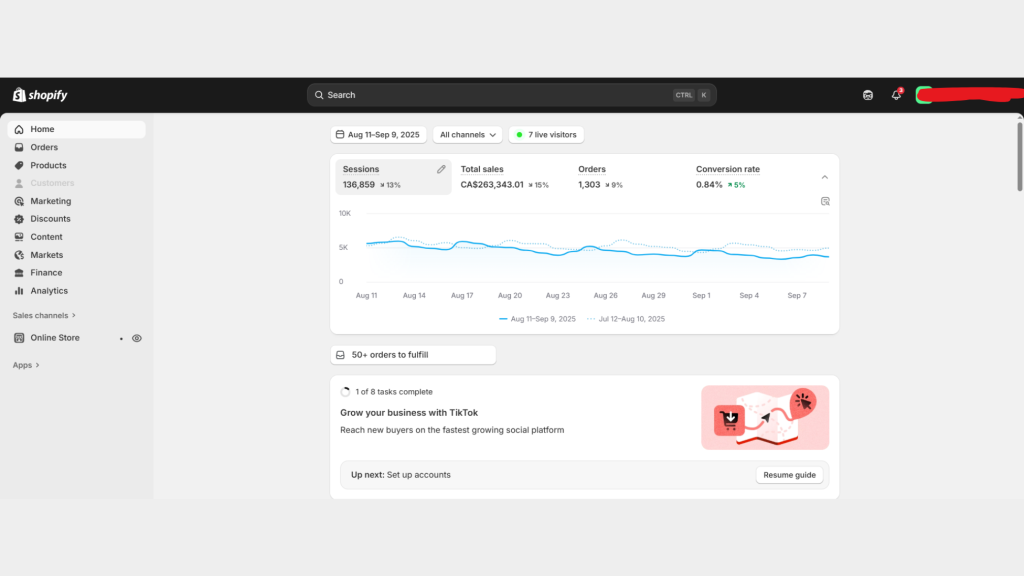Image resolution: width=1024 pixels, height=576 pixels.
Task: Collapse the metrics card with the chevron
Action: pyautogui.click(x=825, y=177)
